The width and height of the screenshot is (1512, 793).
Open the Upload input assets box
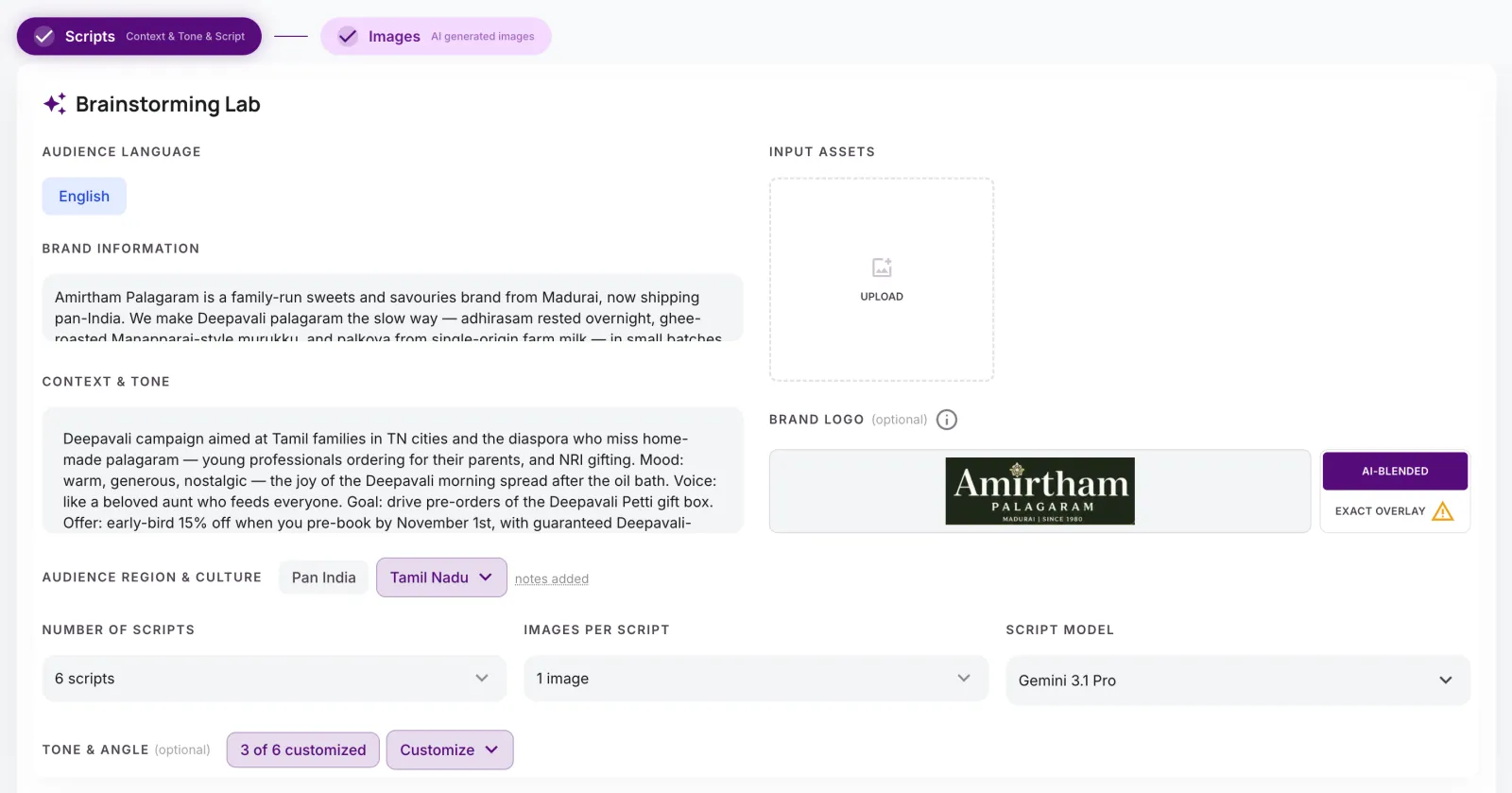pyautogui.click(x=882, y=280)
